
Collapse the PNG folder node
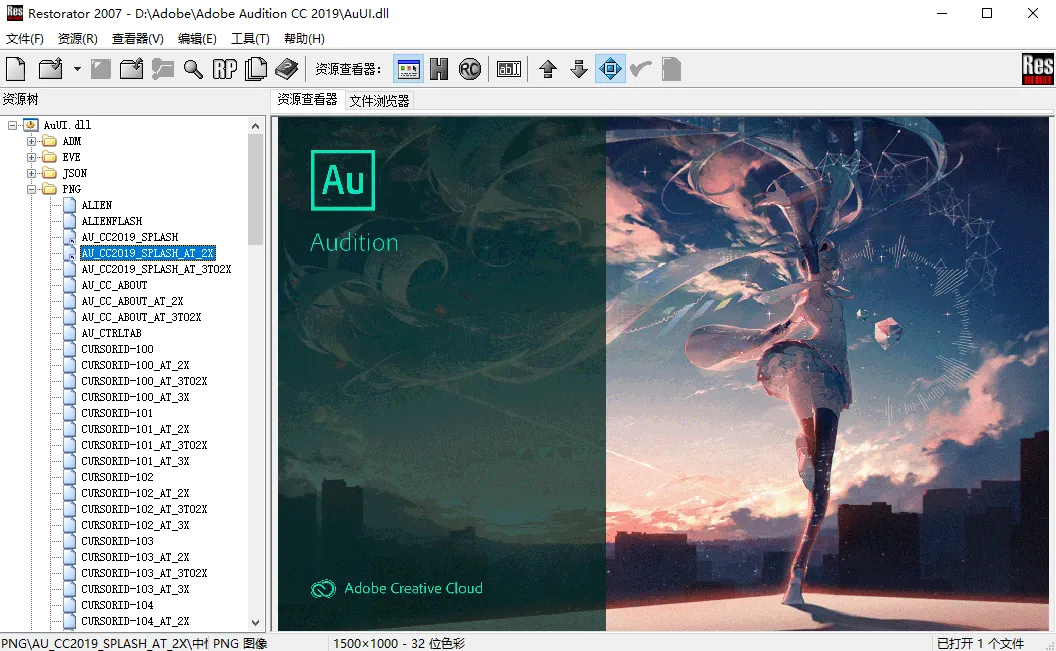pyautogui.click(x=31, y=189)
